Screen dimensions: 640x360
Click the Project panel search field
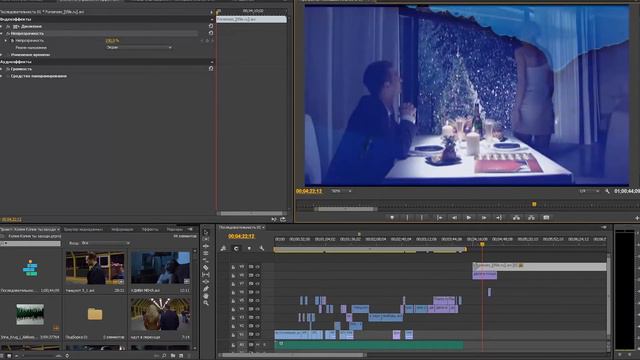31,243
